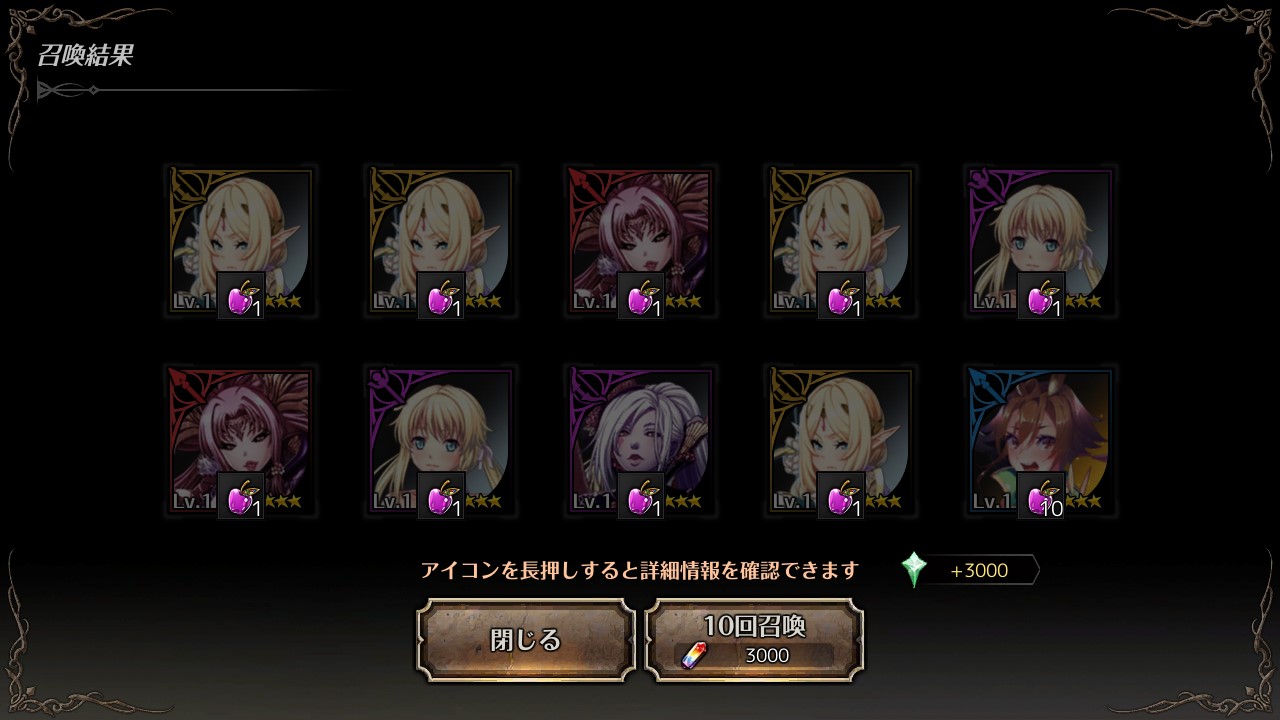Pick the bottom-row purple-framed blonde girl

(440, 440)
